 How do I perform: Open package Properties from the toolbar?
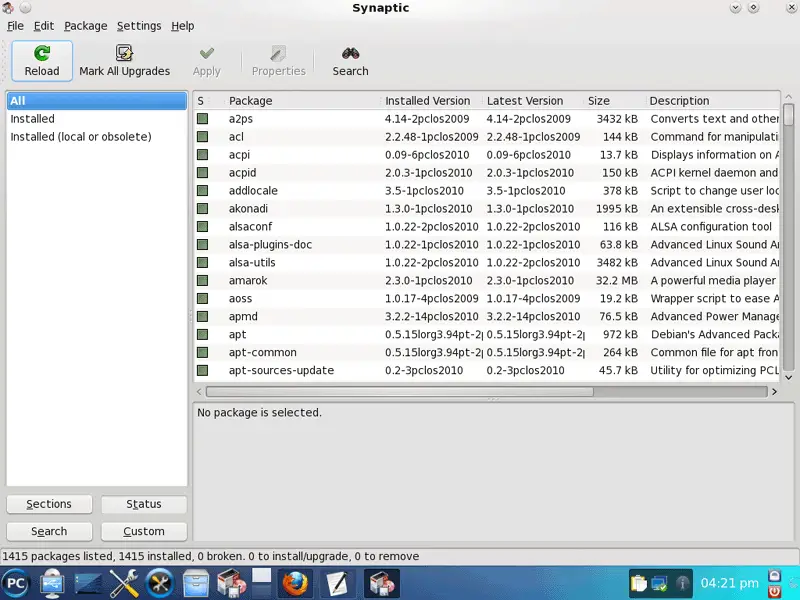point(279,61)
